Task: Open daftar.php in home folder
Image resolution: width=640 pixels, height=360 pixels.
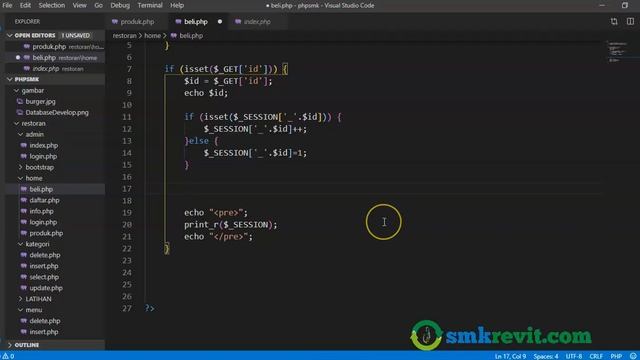Action: point(44,200)
